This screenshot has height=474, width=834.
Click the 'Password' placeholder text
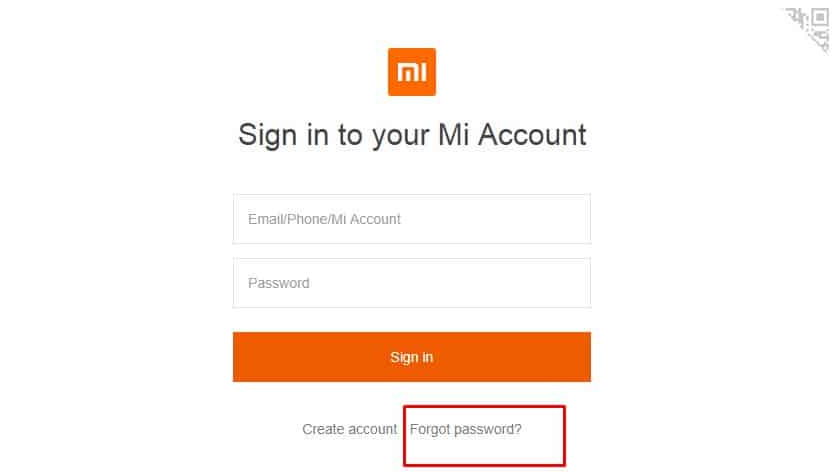pyautogui.click(x=279, y=283)
